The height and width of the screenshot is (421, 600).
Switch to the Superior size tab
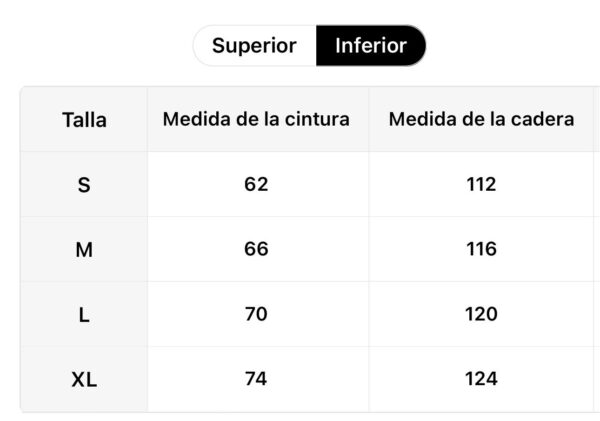pos(255,46)
